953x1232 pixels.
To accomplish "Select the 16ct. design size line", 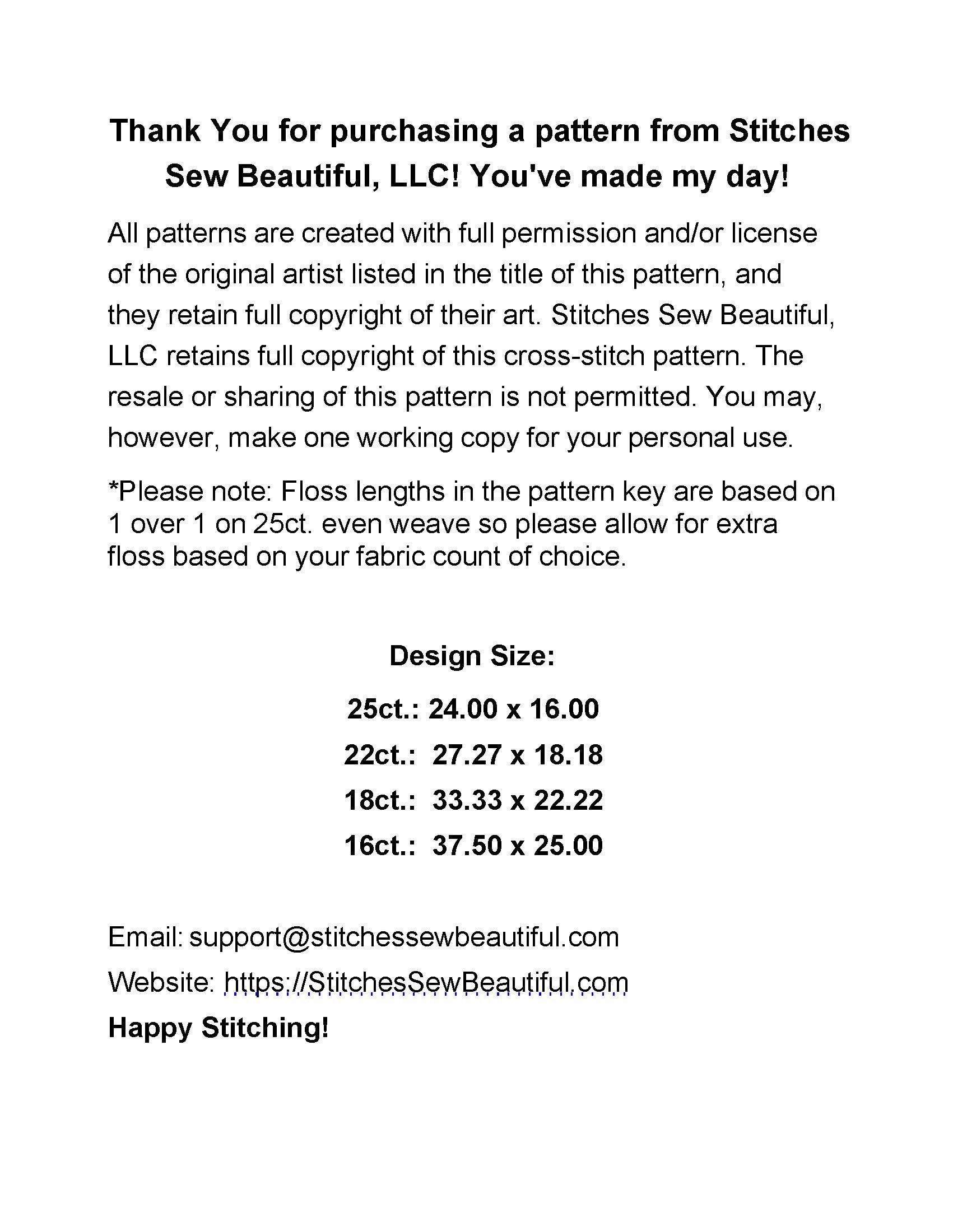I will point(473,846).
